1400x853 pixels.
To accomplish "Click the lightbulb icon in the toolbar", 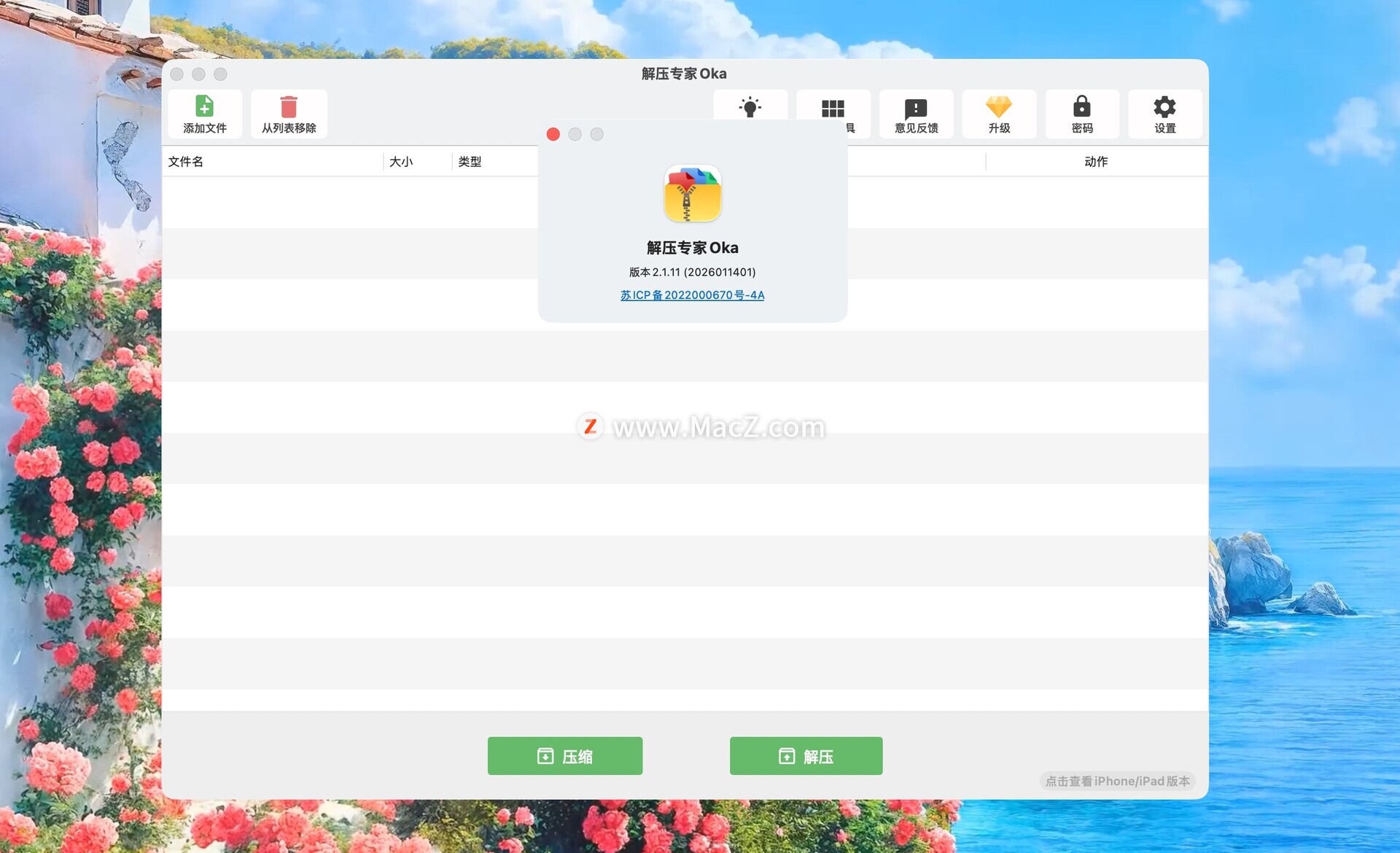I will tap(750, 106).
